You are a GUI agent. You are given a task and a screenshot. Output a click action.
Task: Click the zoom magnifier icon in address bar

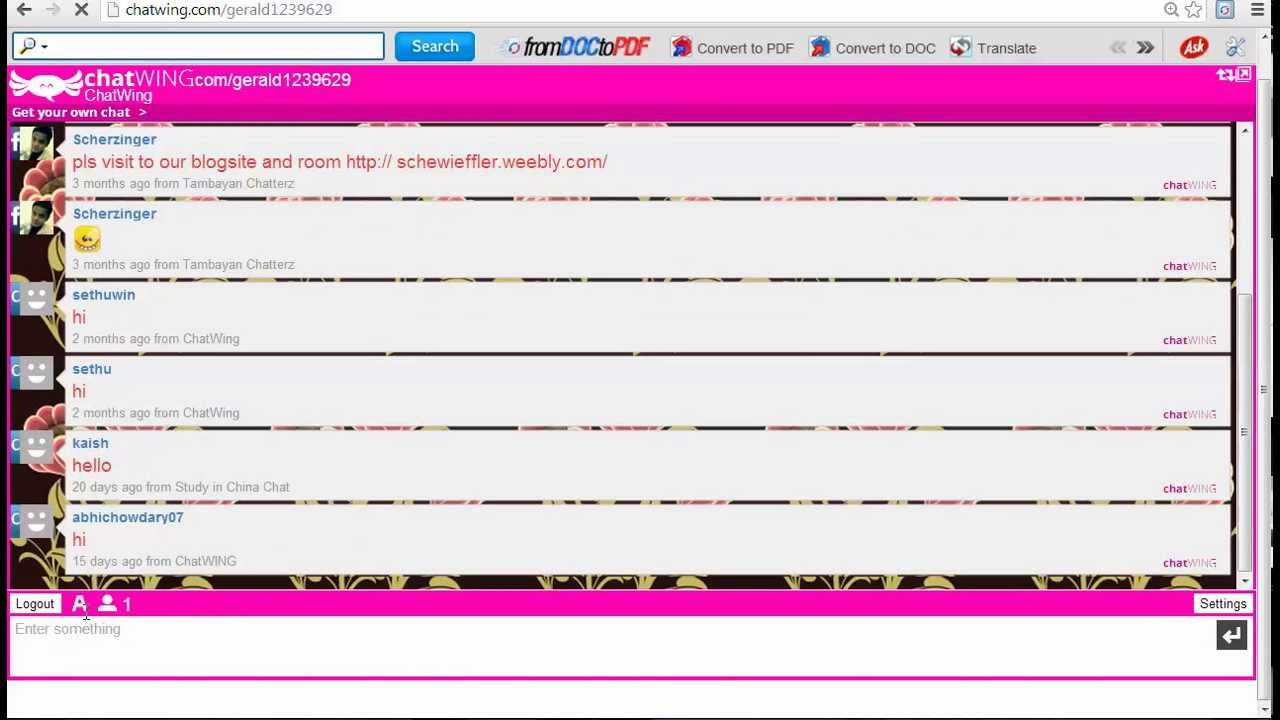tap(1171, 10)
